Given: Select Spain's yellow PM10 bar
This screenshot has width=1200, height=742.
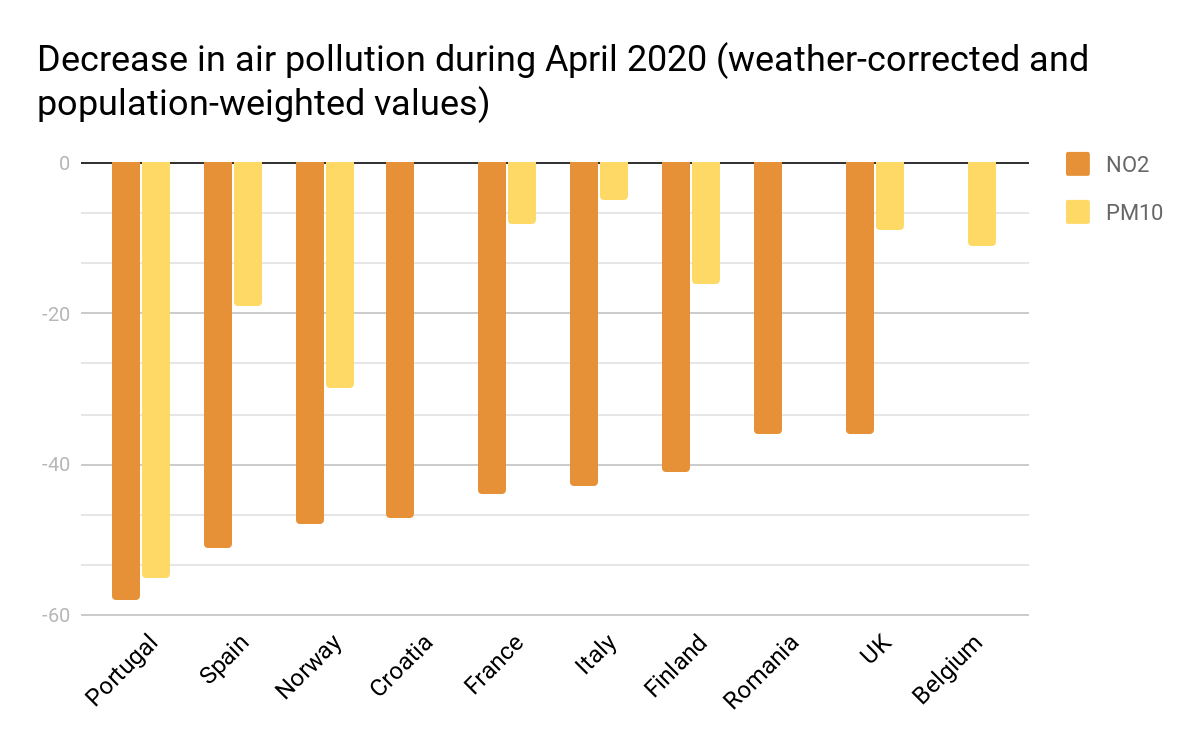Looking at the screenshot, I should [x=248, y=233].
